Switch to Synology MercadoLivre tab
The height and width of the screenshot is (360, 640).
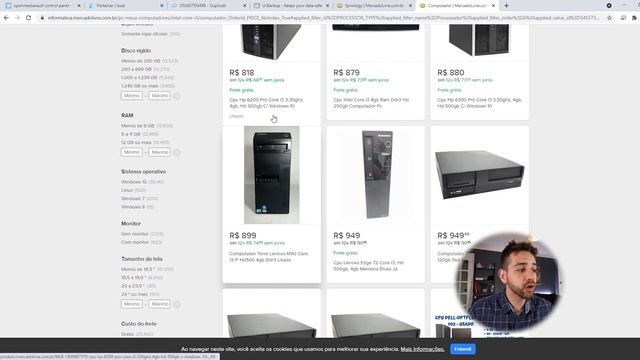pos(374,6)
